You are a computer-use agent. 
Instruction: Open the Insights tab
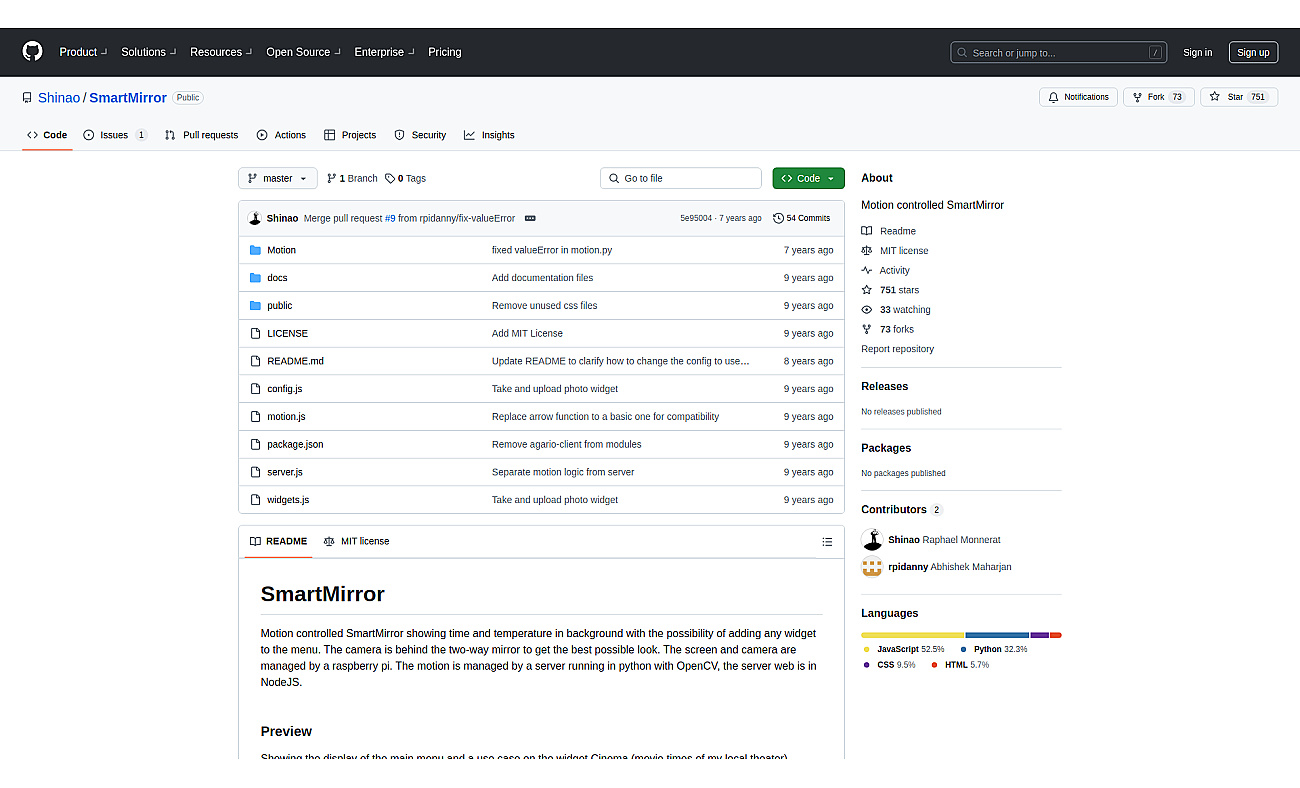click(x=489, y=135)
